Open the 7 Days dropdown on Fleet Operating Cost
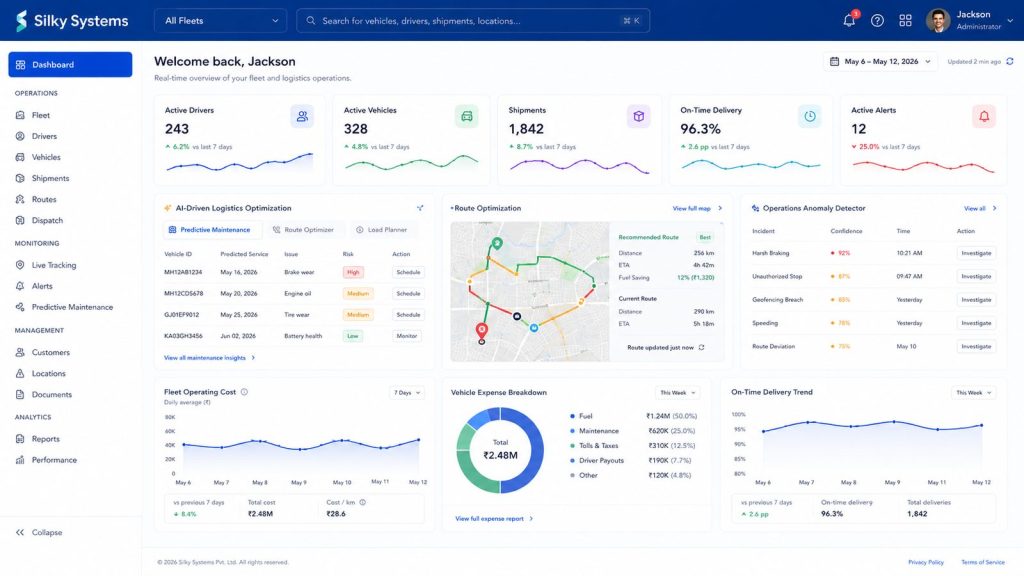 point(407,392)
